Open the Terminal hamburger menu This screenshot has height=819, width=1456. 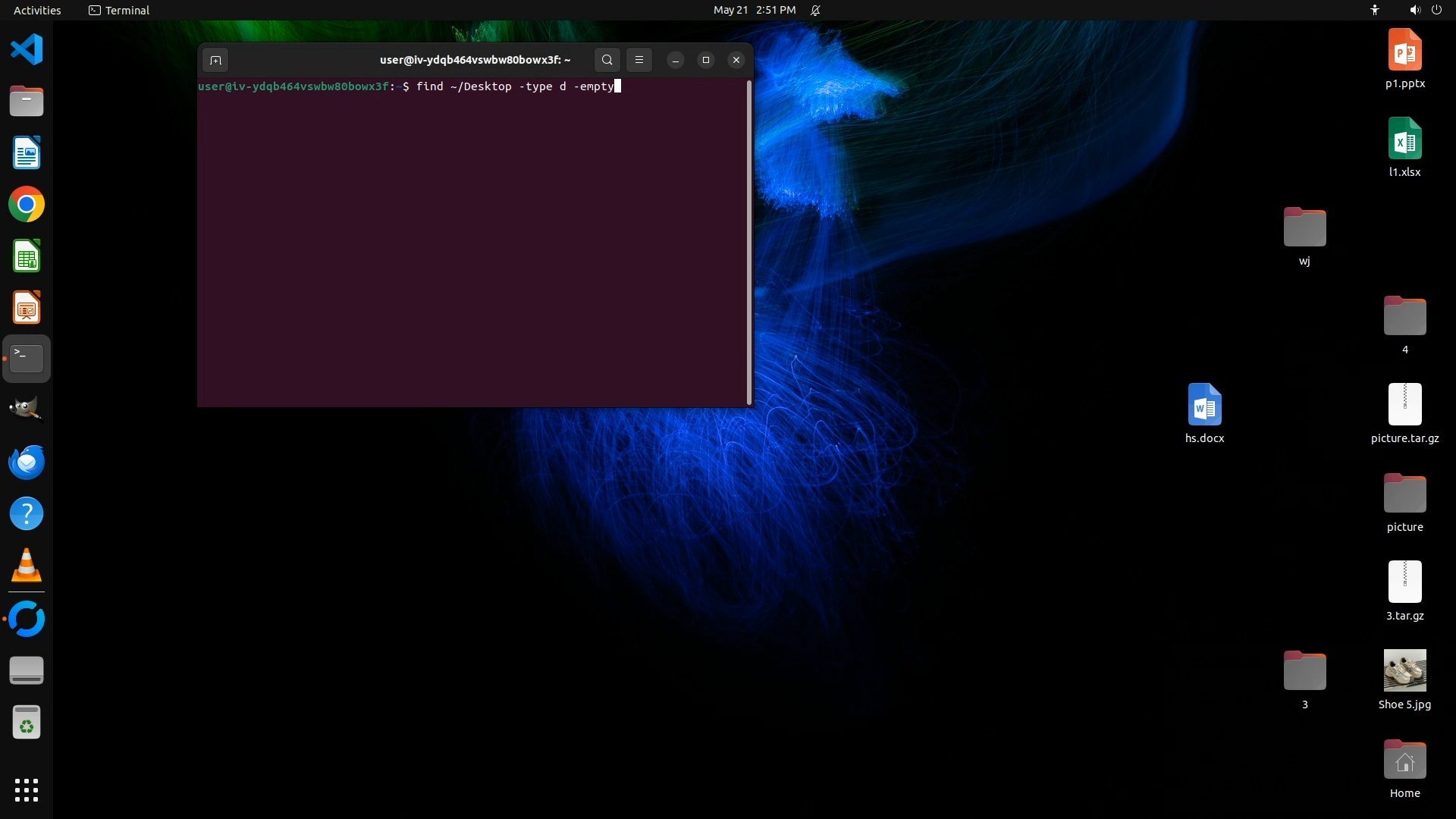639,60
